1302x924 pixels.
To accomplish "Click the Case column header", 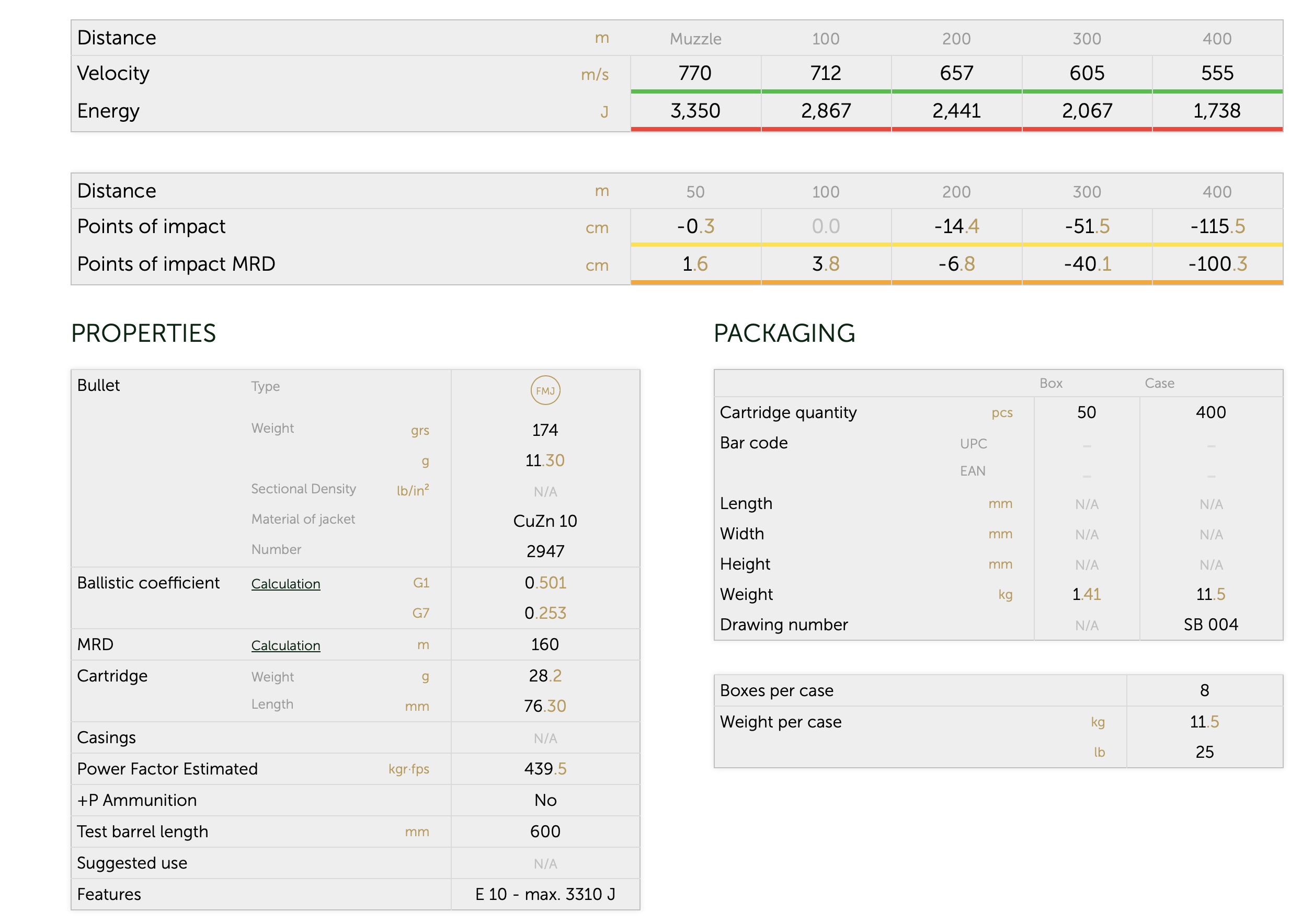I will pos(1159,383).
